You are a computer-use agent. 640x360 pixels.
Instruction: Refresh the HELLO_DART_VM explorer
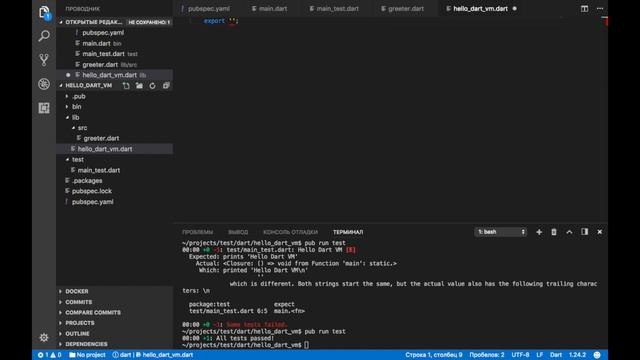[x=152, y=86]
